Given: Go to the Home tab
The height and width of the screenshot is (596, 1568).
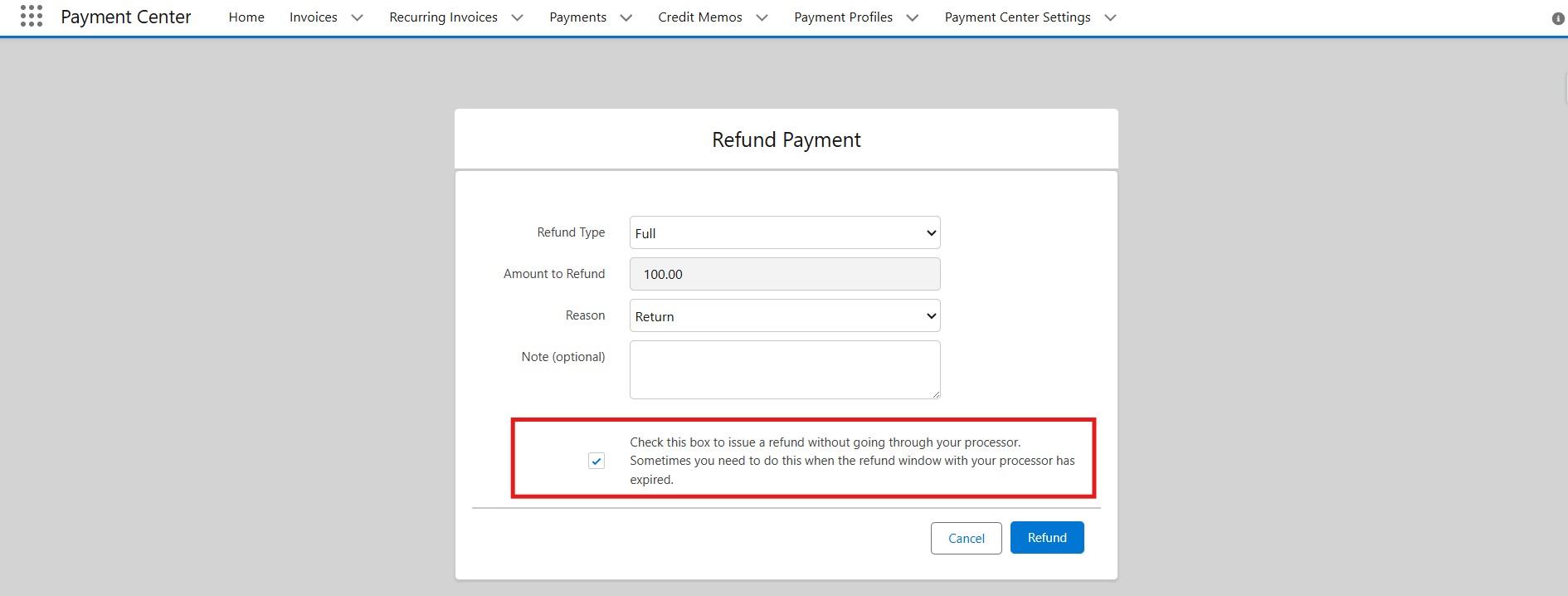Looking at the screenshot, I should click(x=246, y=17).
